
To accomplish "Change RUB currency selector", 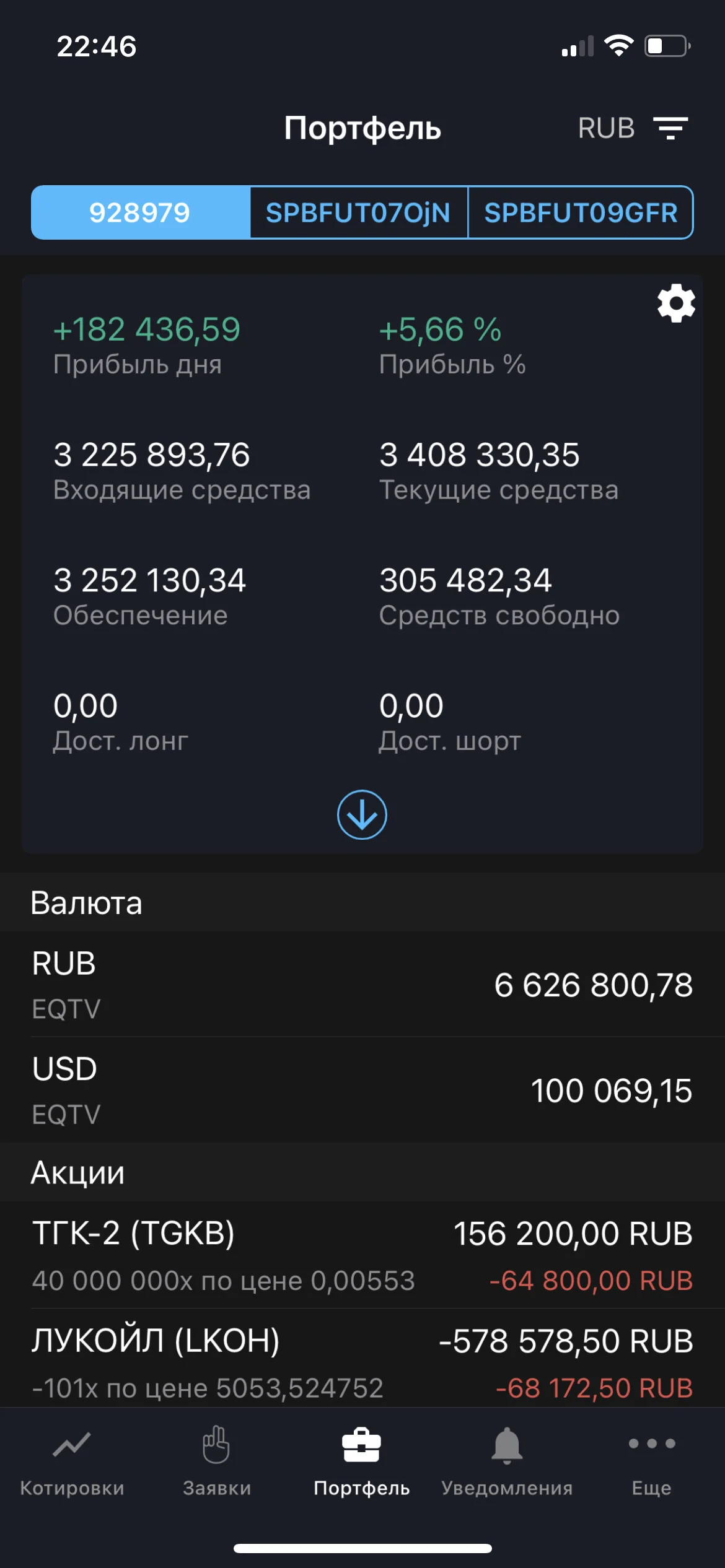I will pos(606,128).
